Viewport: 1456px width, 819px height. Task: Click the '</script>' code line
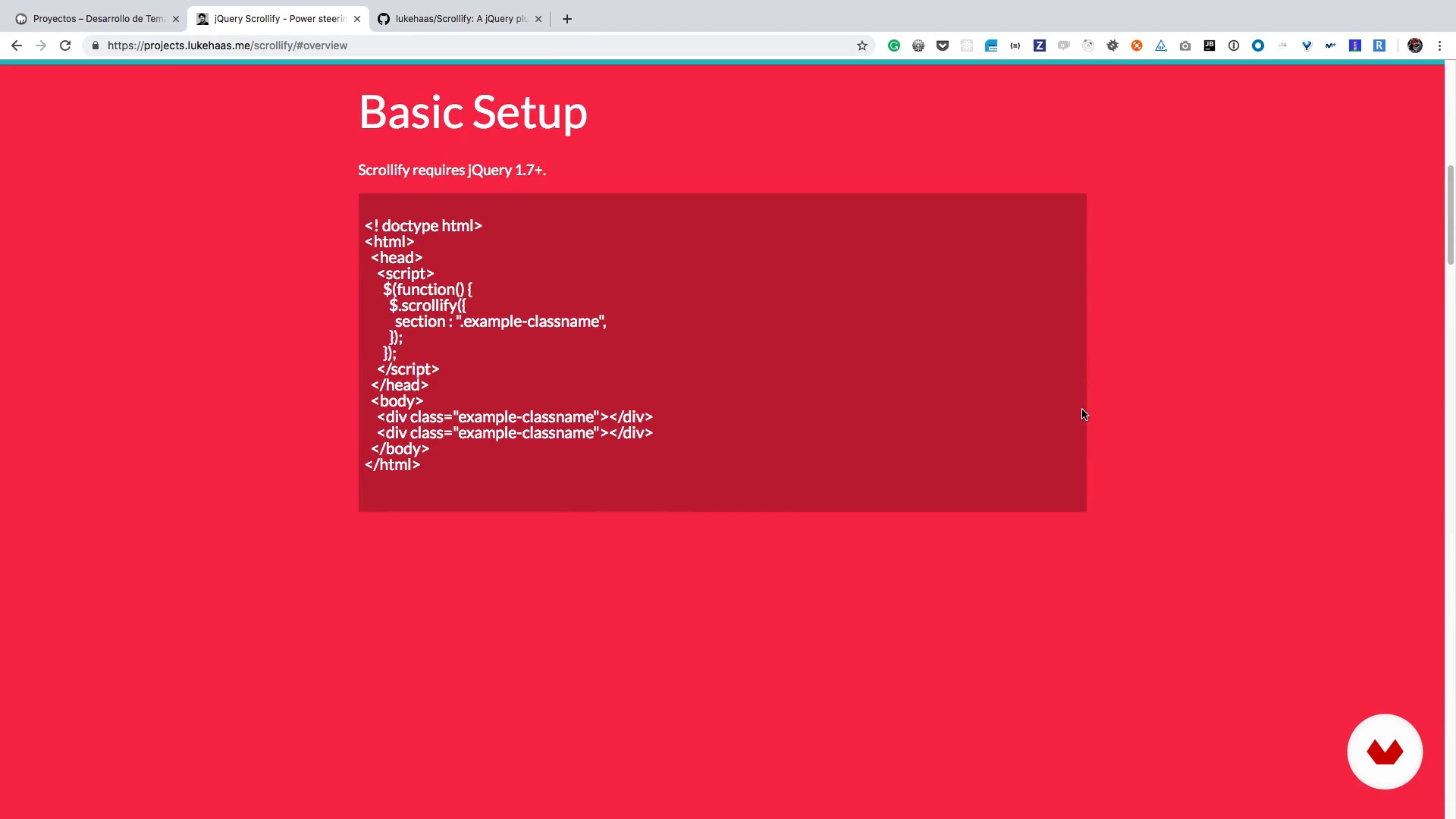[x=408, y=369]
